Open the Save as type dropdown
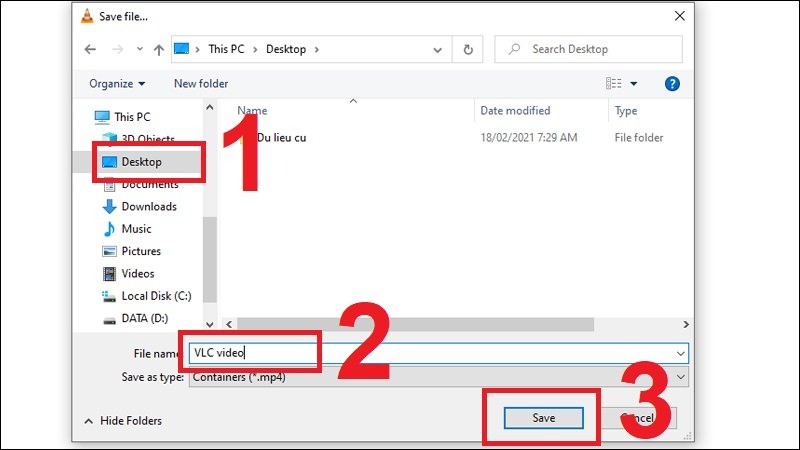Image resolution: width=800 pixels, height=450 pixels. point(681,377)
